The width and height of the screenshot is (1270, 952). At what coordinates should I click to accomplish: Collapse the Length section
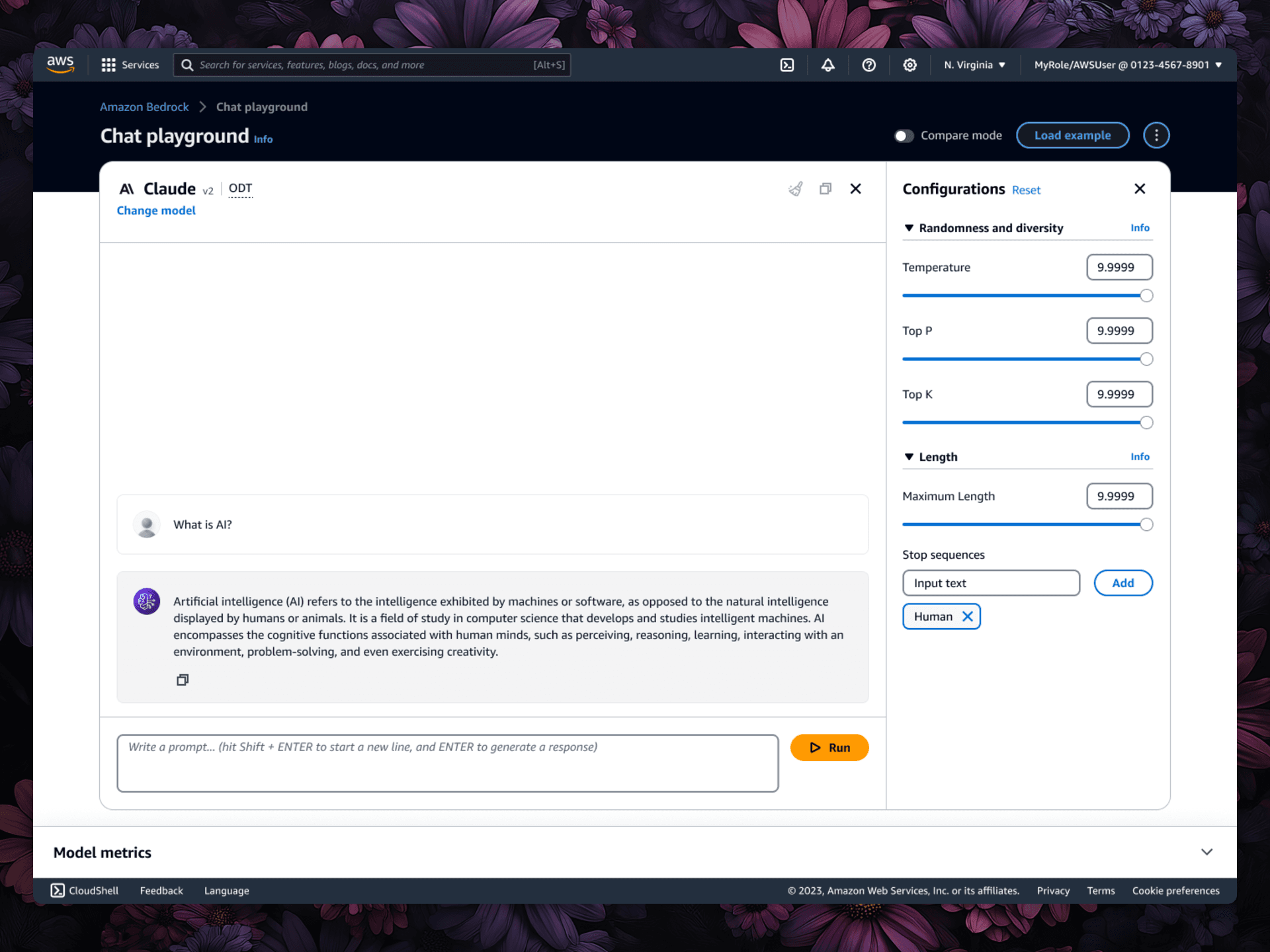tap(909, 457)
